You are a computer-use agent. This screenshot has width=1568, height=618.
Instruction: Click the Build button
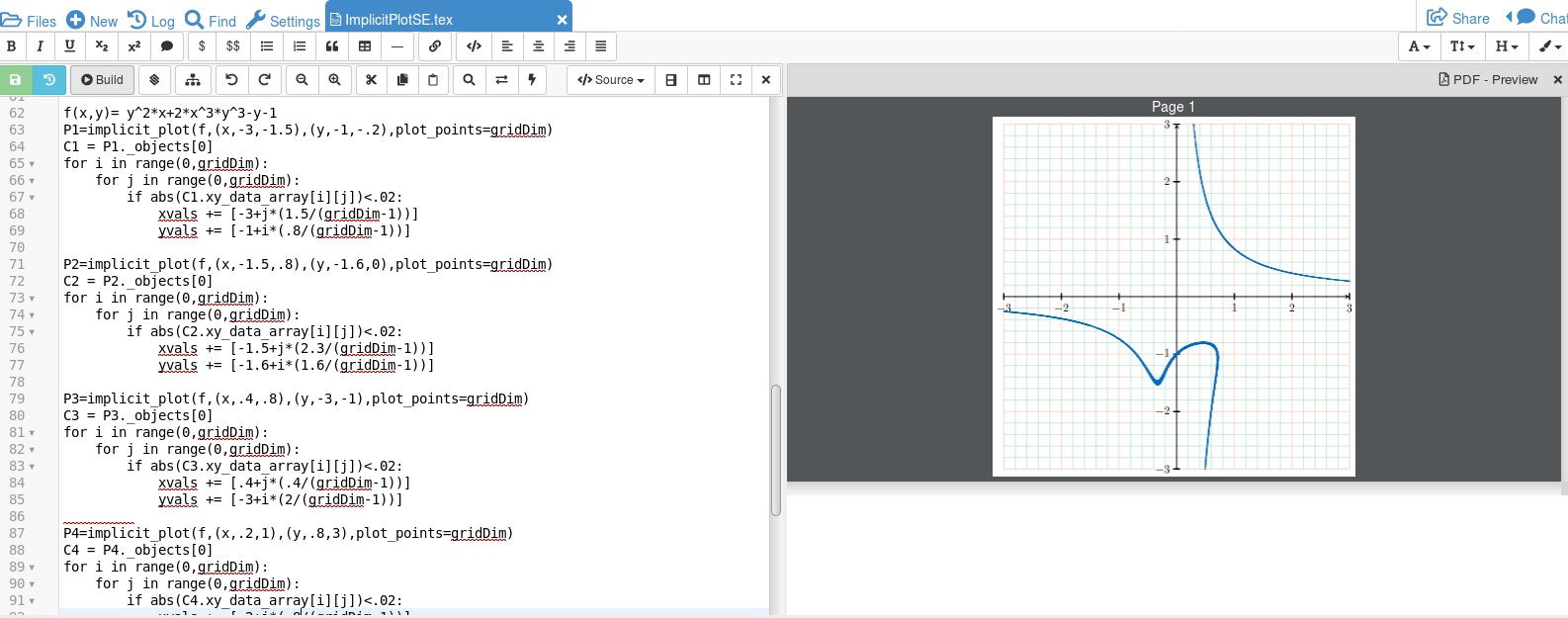[102, 80]
